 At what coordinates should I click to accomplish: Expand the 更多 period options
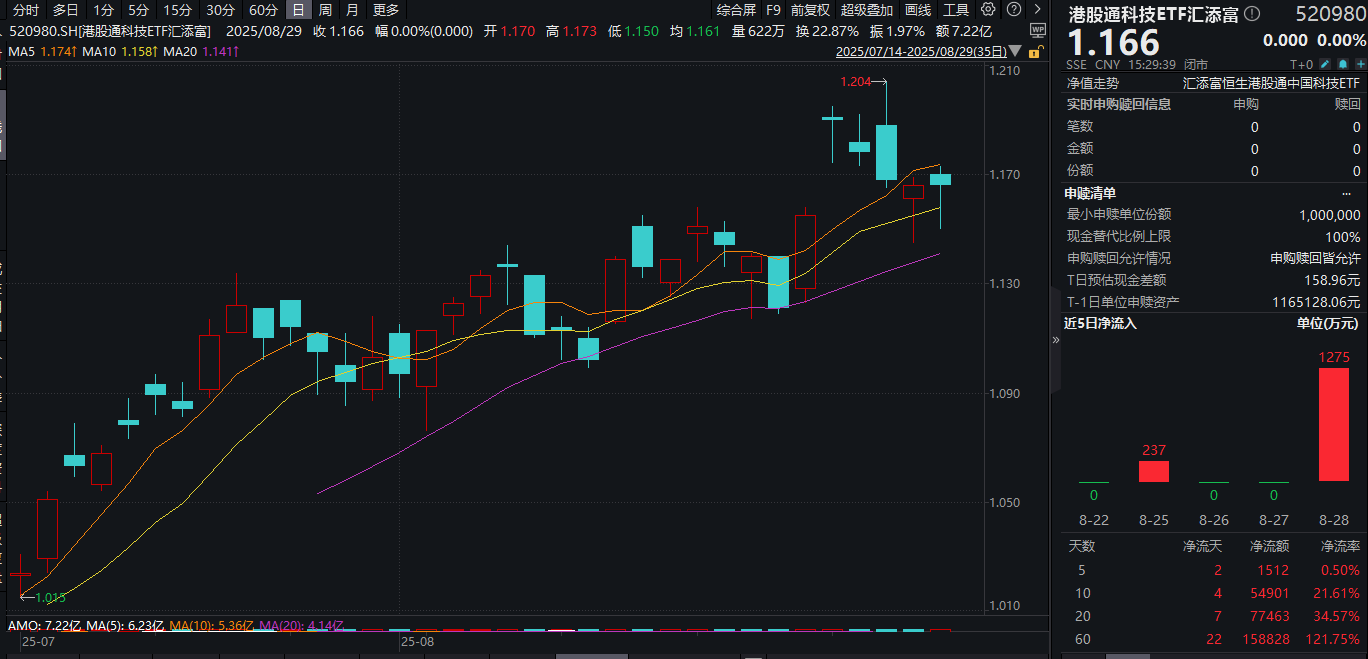point(385,10)
